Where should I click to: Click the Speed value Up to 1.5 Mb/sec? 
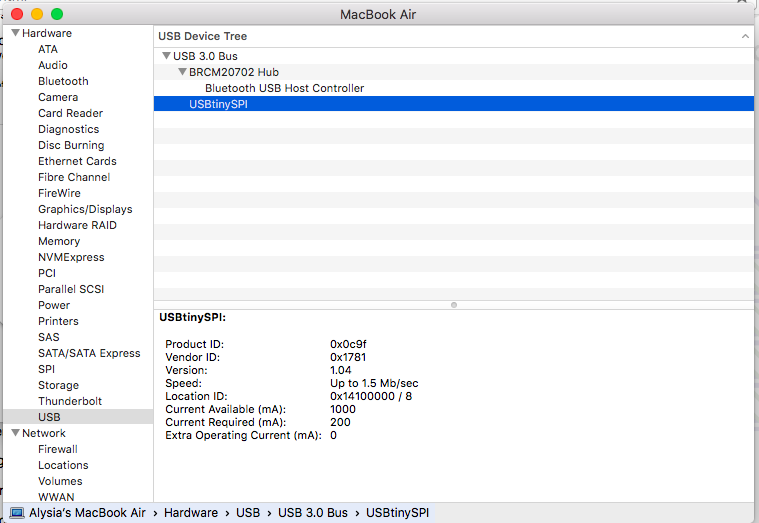374,383
